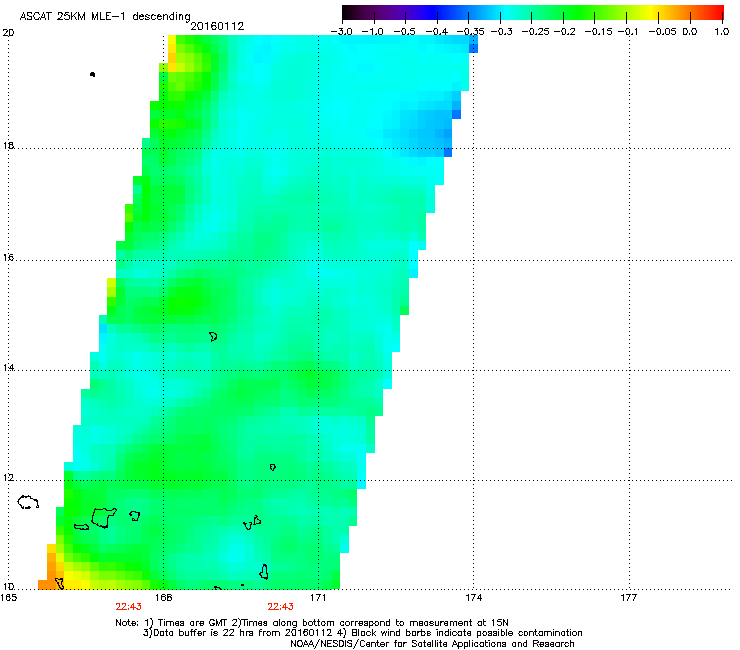Click the latitude axis label '12'
The image size is (740, 650).
(x=8, y=478)
